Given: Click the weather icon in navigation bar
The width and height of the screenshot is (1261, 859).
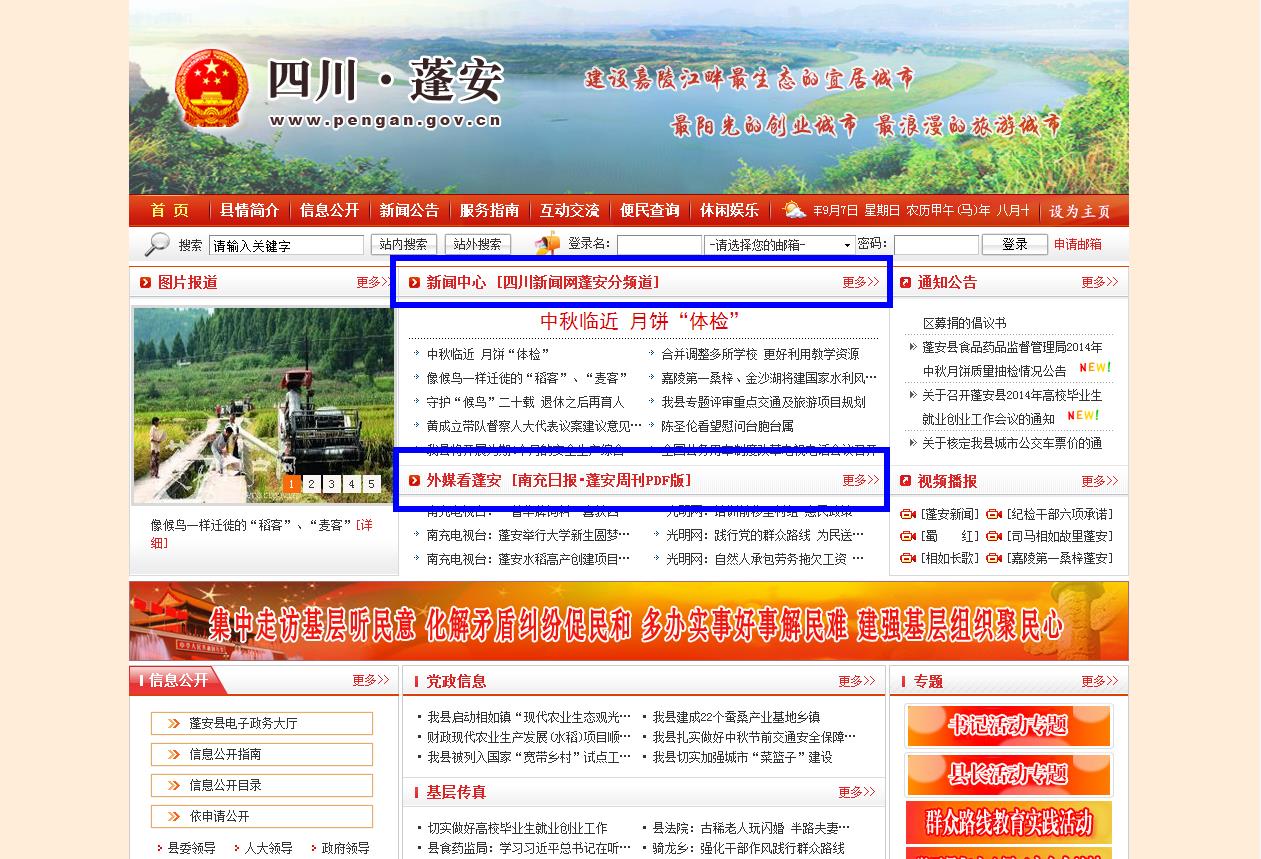Looking at the screenshot, I should click(x=794, y=210).
